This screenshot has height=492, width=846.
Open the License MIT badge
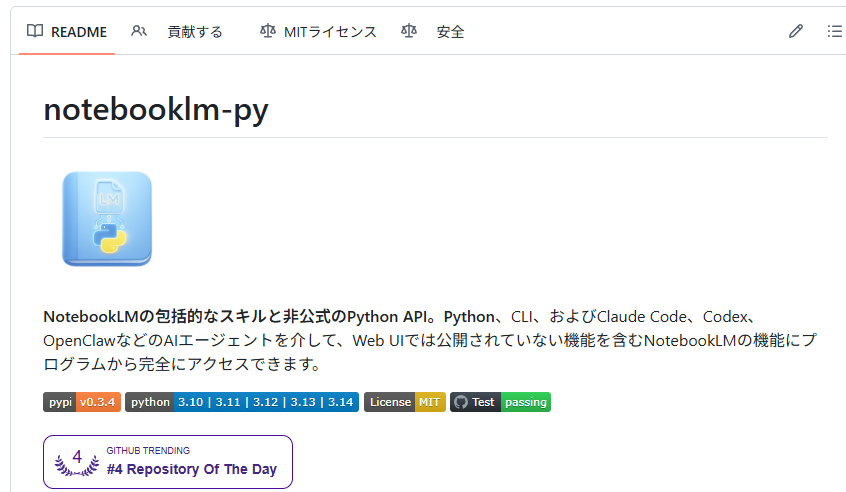pyautogui.click(x=405, y=402)
